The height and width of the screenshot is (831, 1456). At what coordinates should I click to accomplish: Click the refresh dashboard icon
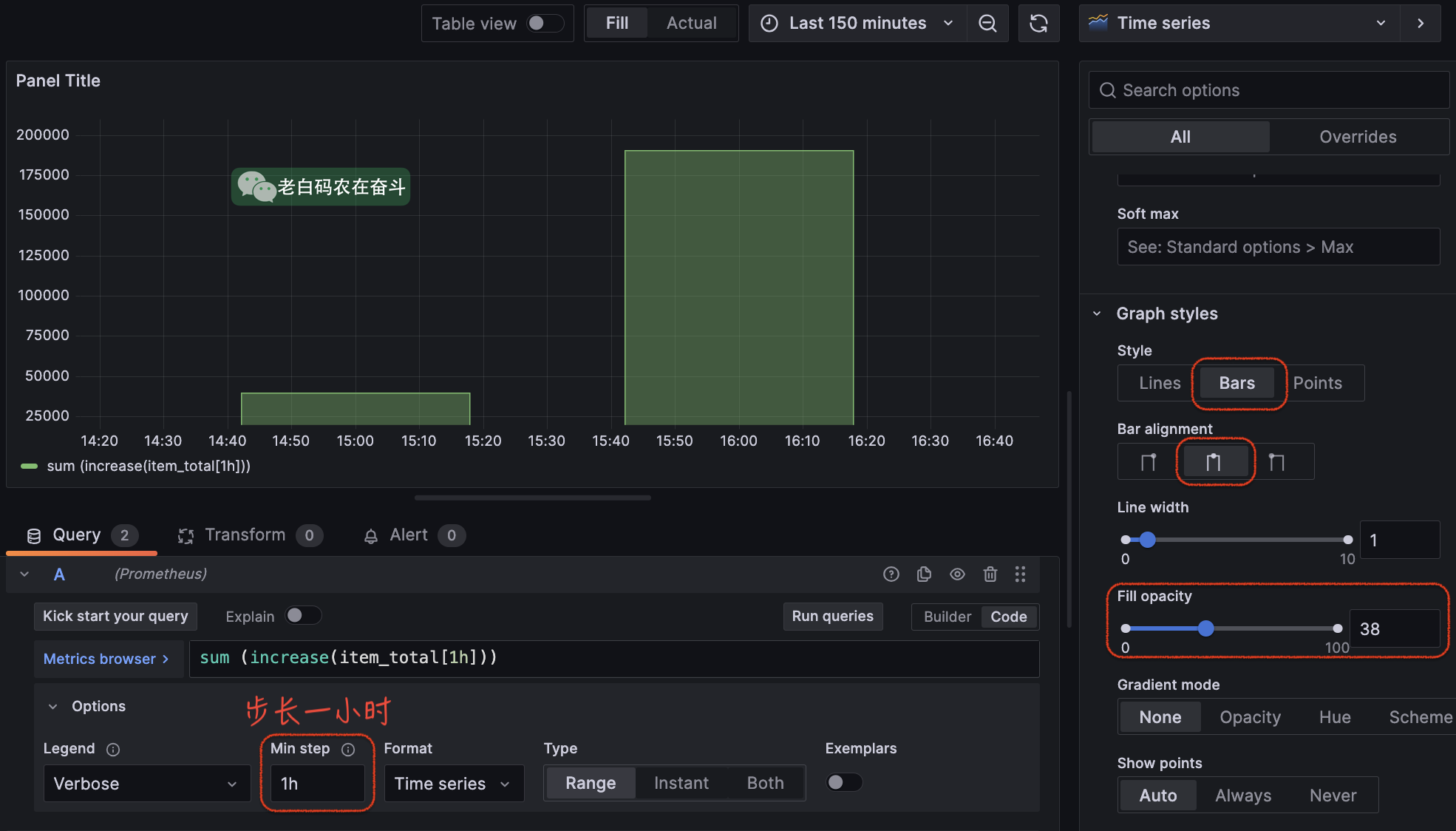[1038, 24]
